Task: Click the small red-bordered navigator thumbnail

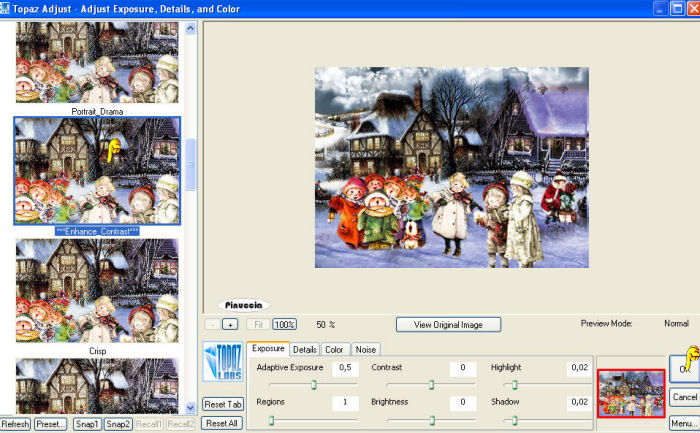Action: click(631, 393)
